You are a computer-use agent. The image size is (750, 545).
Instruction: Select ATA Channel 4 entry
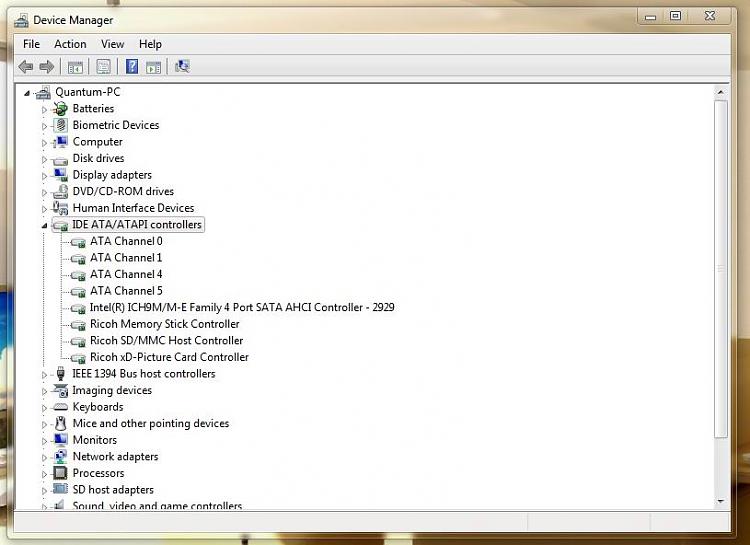[126, 274]
